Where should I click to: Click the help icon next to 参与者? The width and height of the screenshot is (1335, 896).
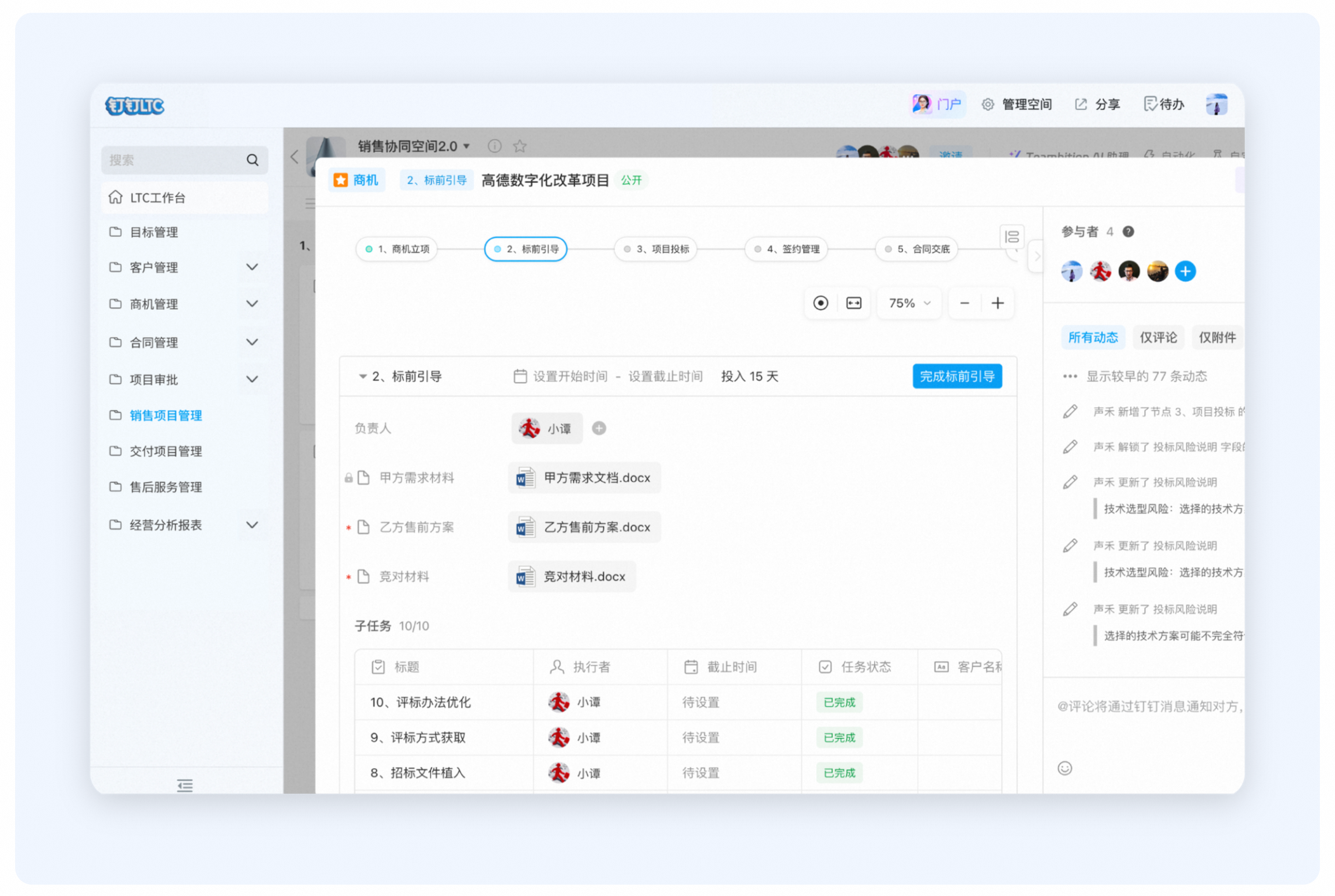click(1128, 231)
